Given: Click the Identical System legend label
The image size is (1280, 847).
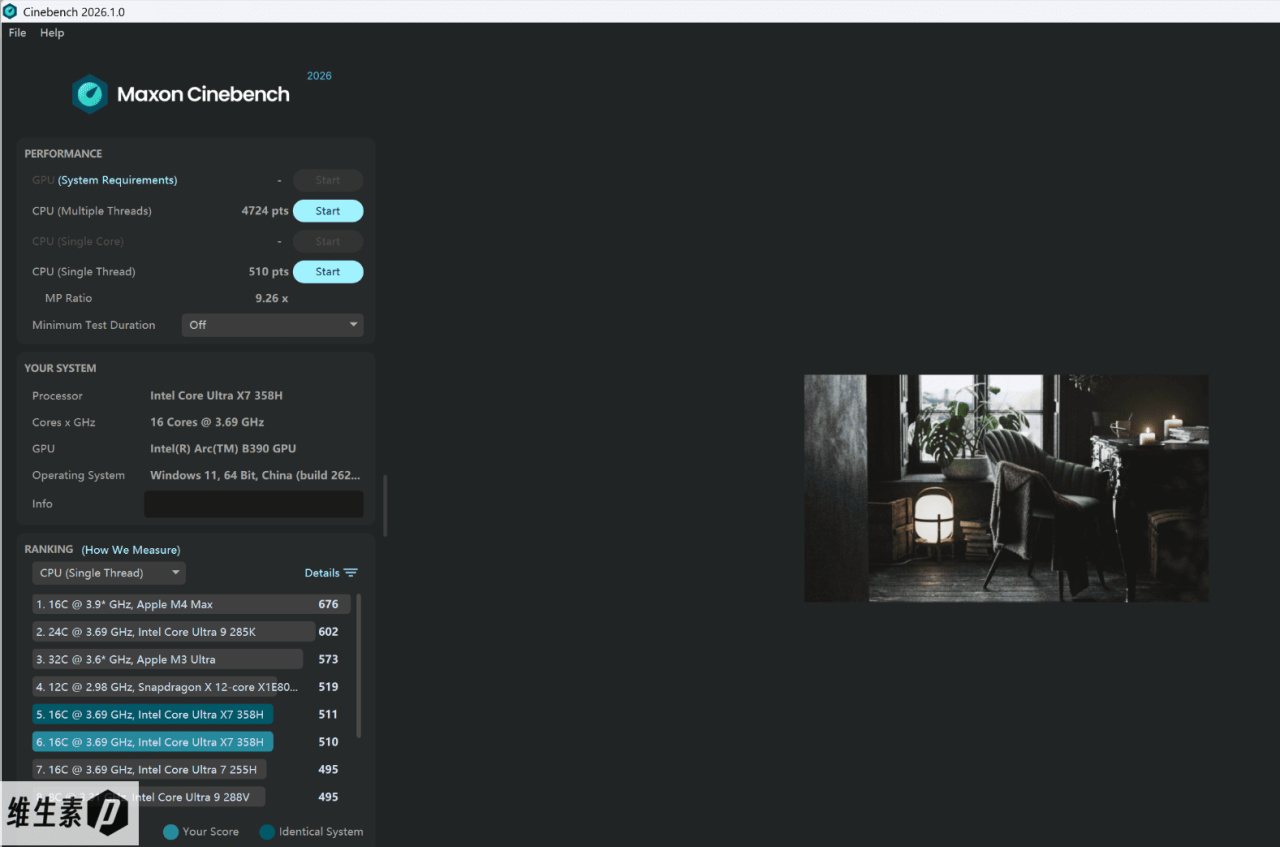Looking at the screenshot, I should tap(321, 832).
